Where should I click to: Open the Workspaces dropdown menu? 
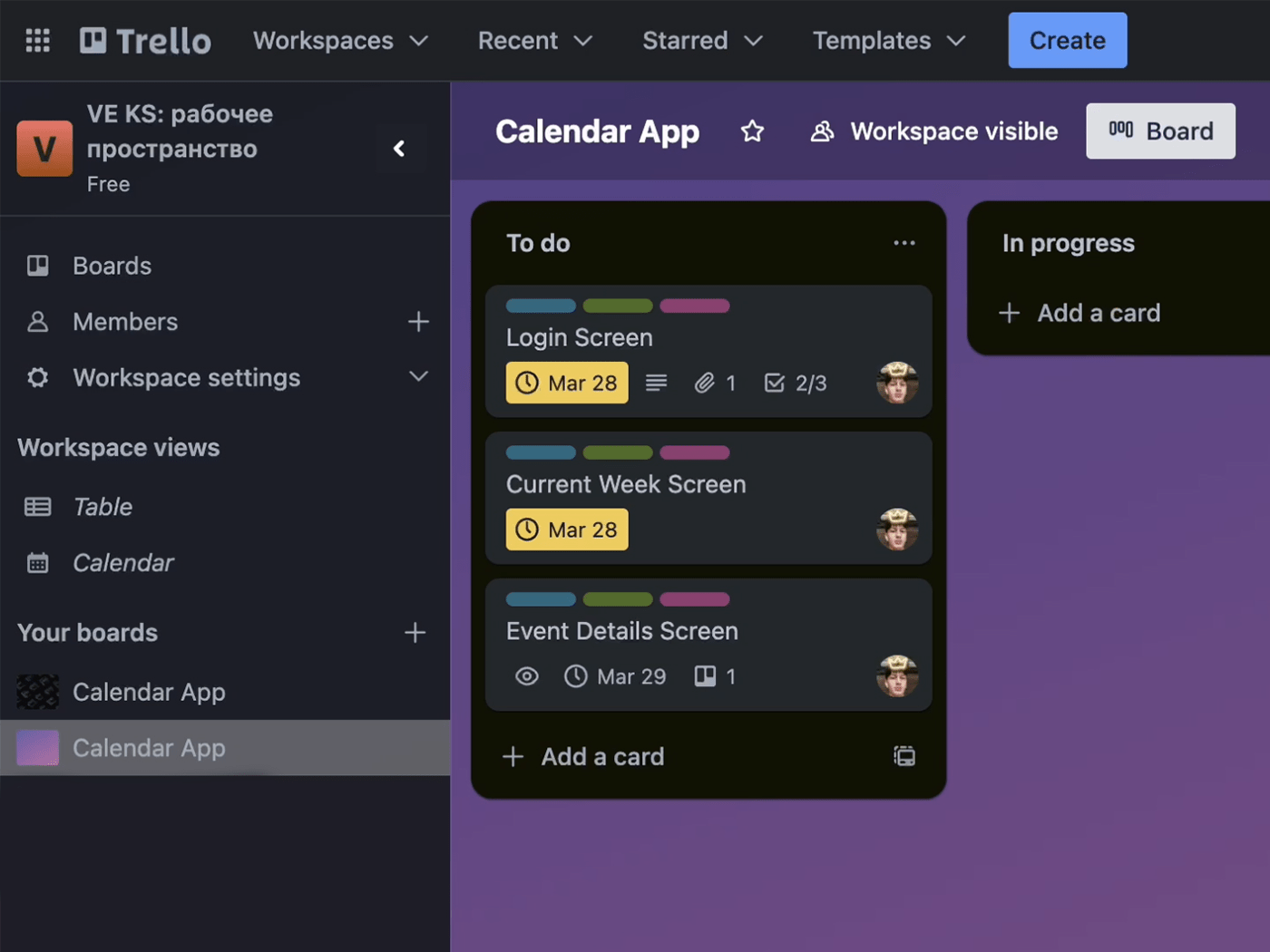pos(340,40)
